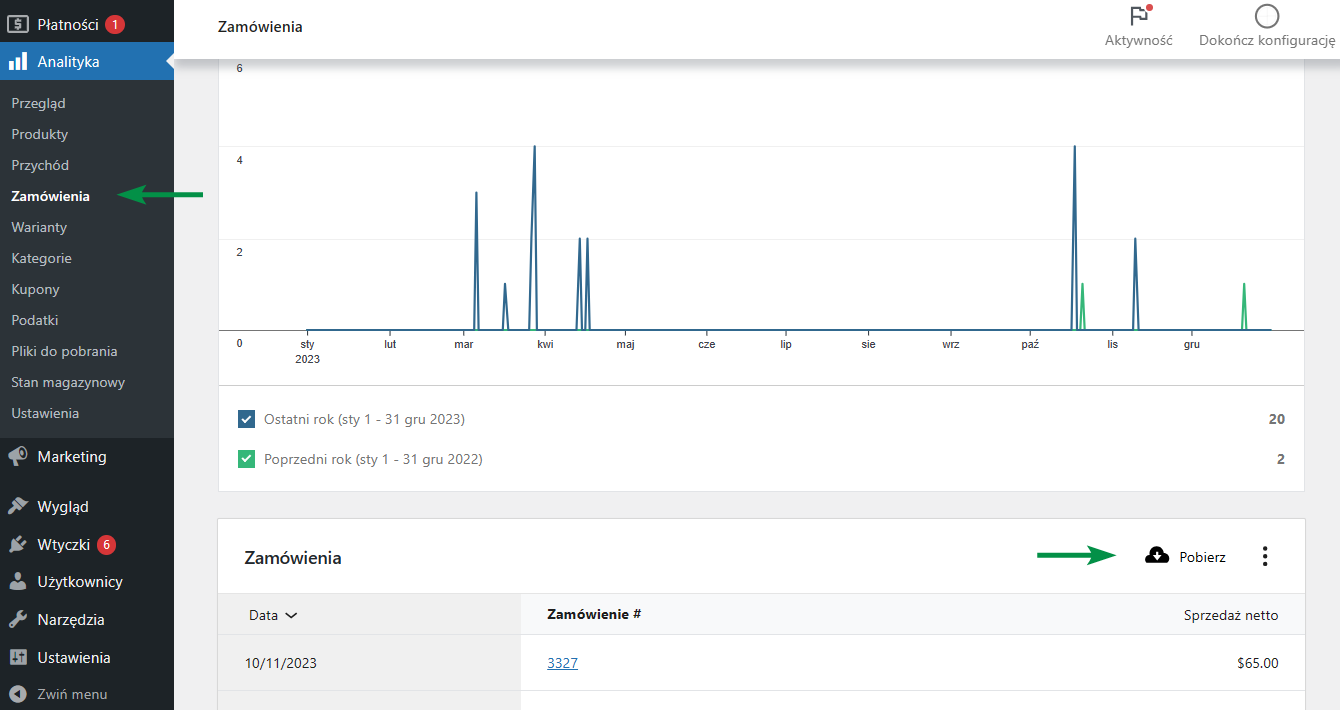Open Przychód analytics report
Image resolution: width=1340 pixels, height=710 pixels.
tap(40, 165)
